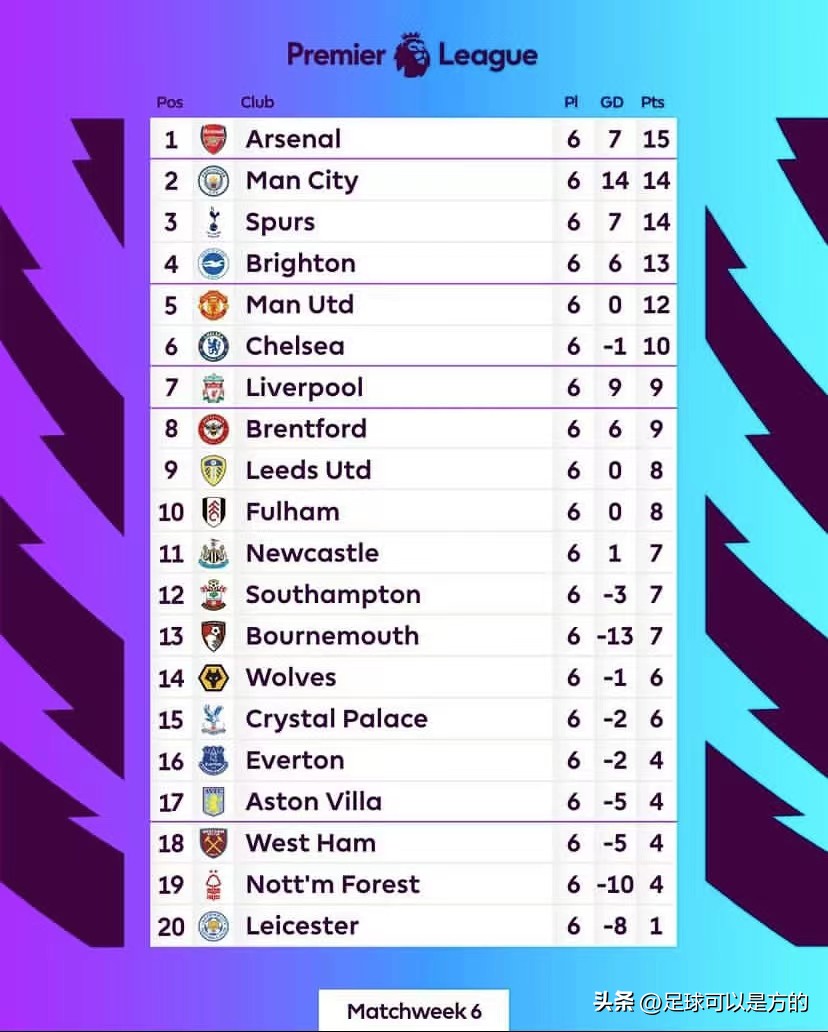Select the Club column header
828x1032 pixels.
(x=257, y=102)
